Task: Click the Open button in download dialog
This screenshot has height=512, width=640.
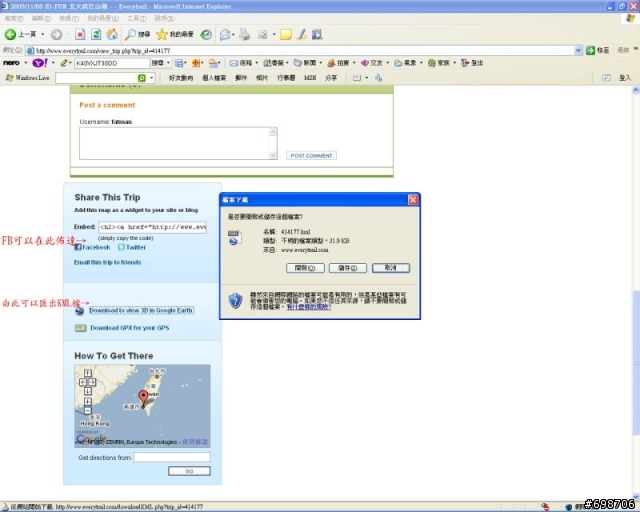Action: tap(305, 268)
